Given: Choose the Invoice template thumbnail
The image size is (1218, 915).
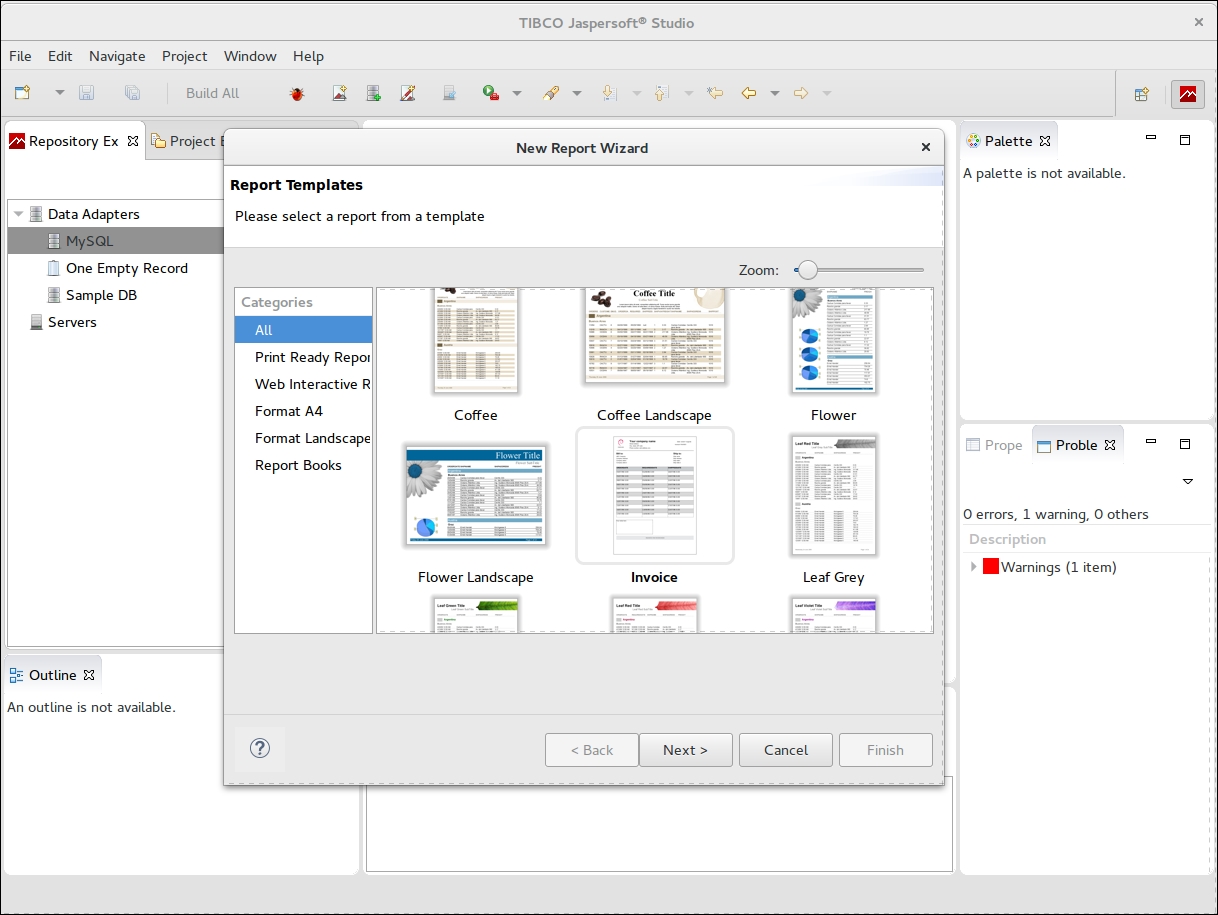Looking at the screenshot, I should (655, 496).
